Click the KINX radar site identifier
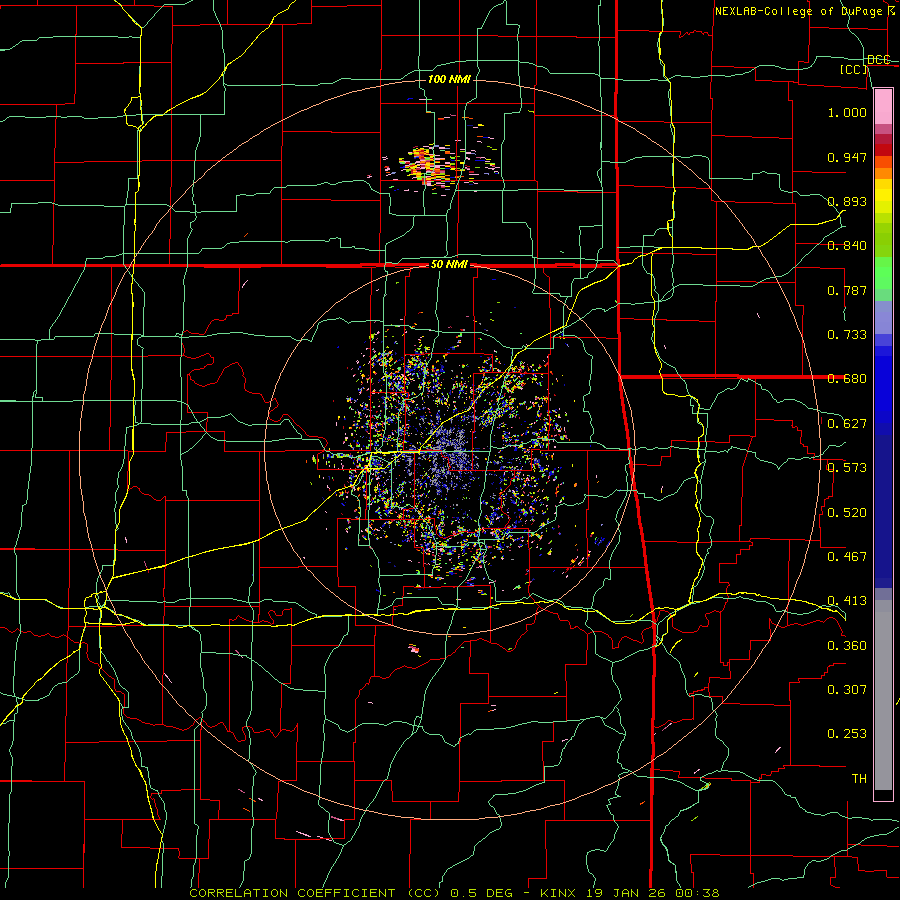Image resolution: width=900 pixels, height=900 pixels. click(x=557, y=893)
